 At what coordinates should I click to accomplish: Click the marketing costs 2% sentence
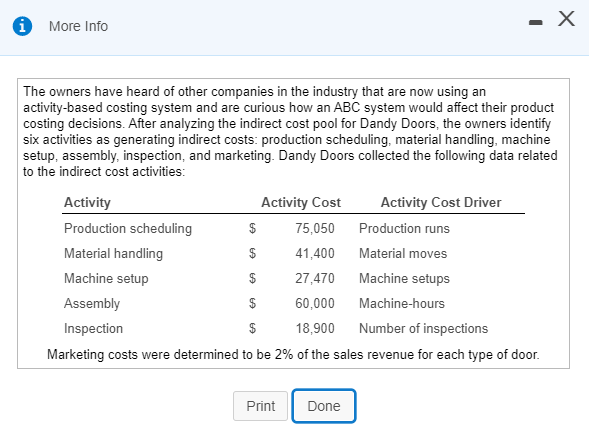point(293,354)
